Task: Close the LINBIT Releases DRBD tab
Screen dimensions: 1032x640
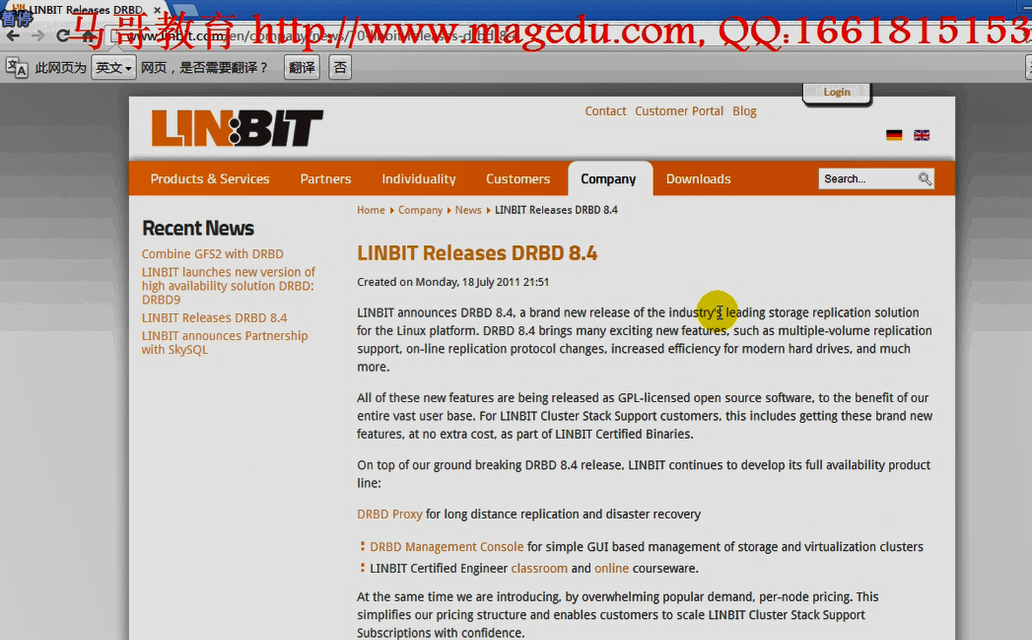Action: click(x=157, y=10)
